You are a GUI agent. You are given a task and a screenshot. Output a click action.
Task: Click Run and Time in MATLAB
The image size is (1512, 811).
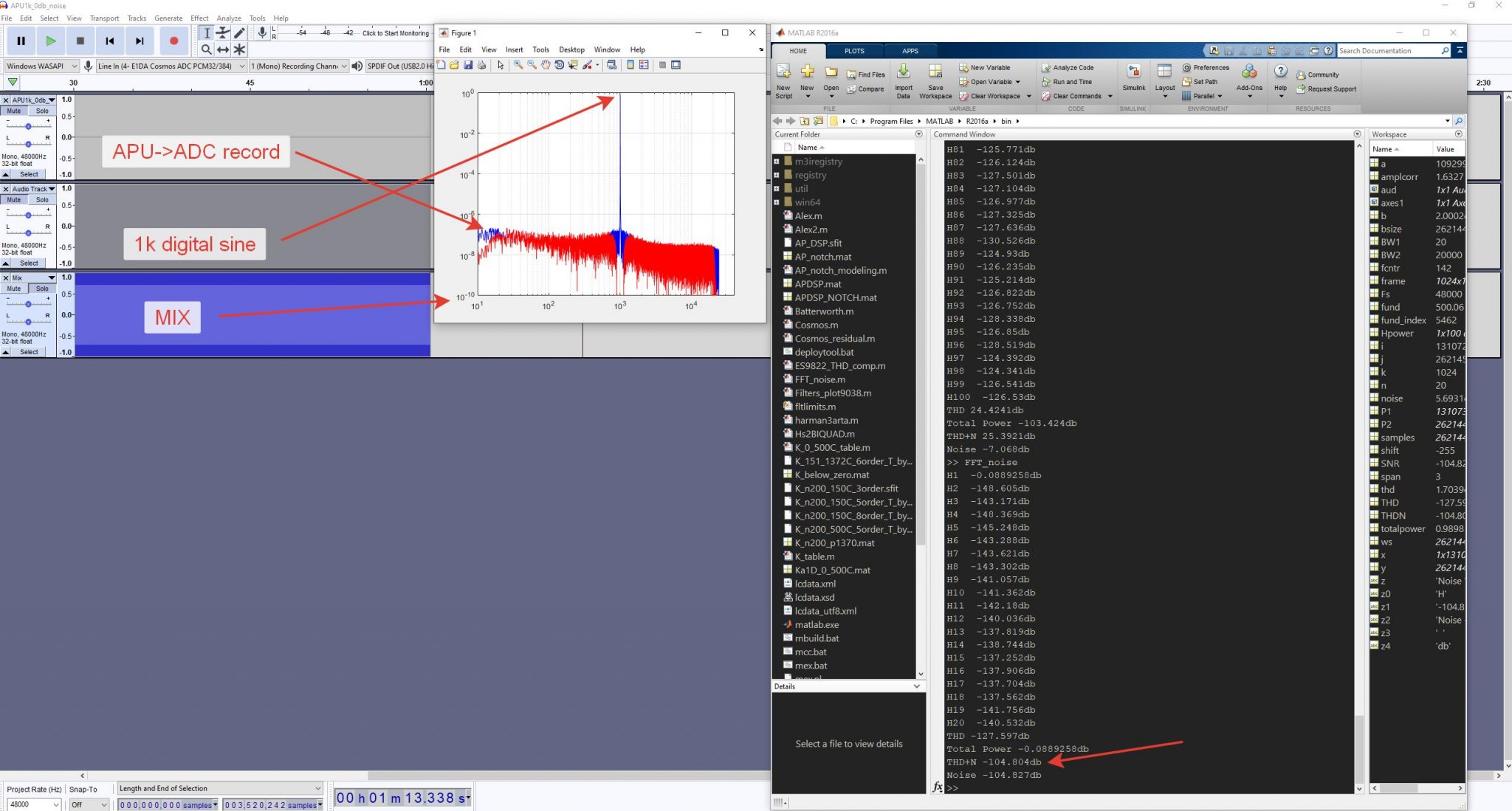point(1067,82)
